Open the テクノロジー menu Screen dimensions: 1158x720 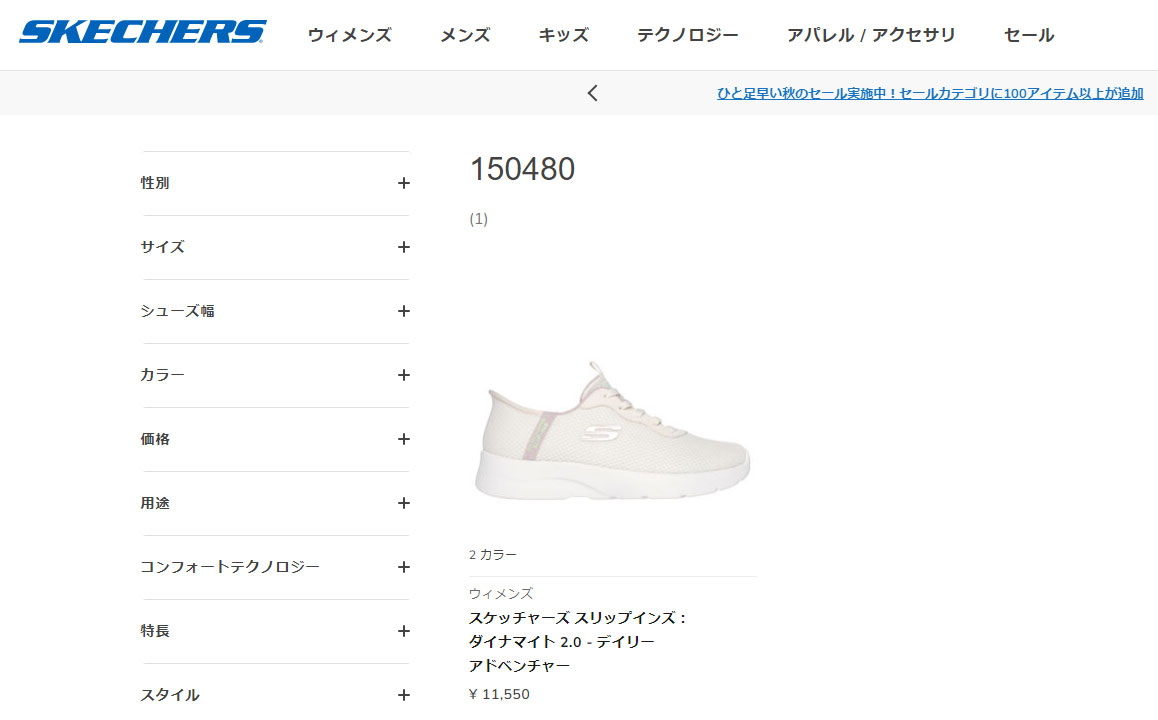pyautogui.click(x=688, y=35)
